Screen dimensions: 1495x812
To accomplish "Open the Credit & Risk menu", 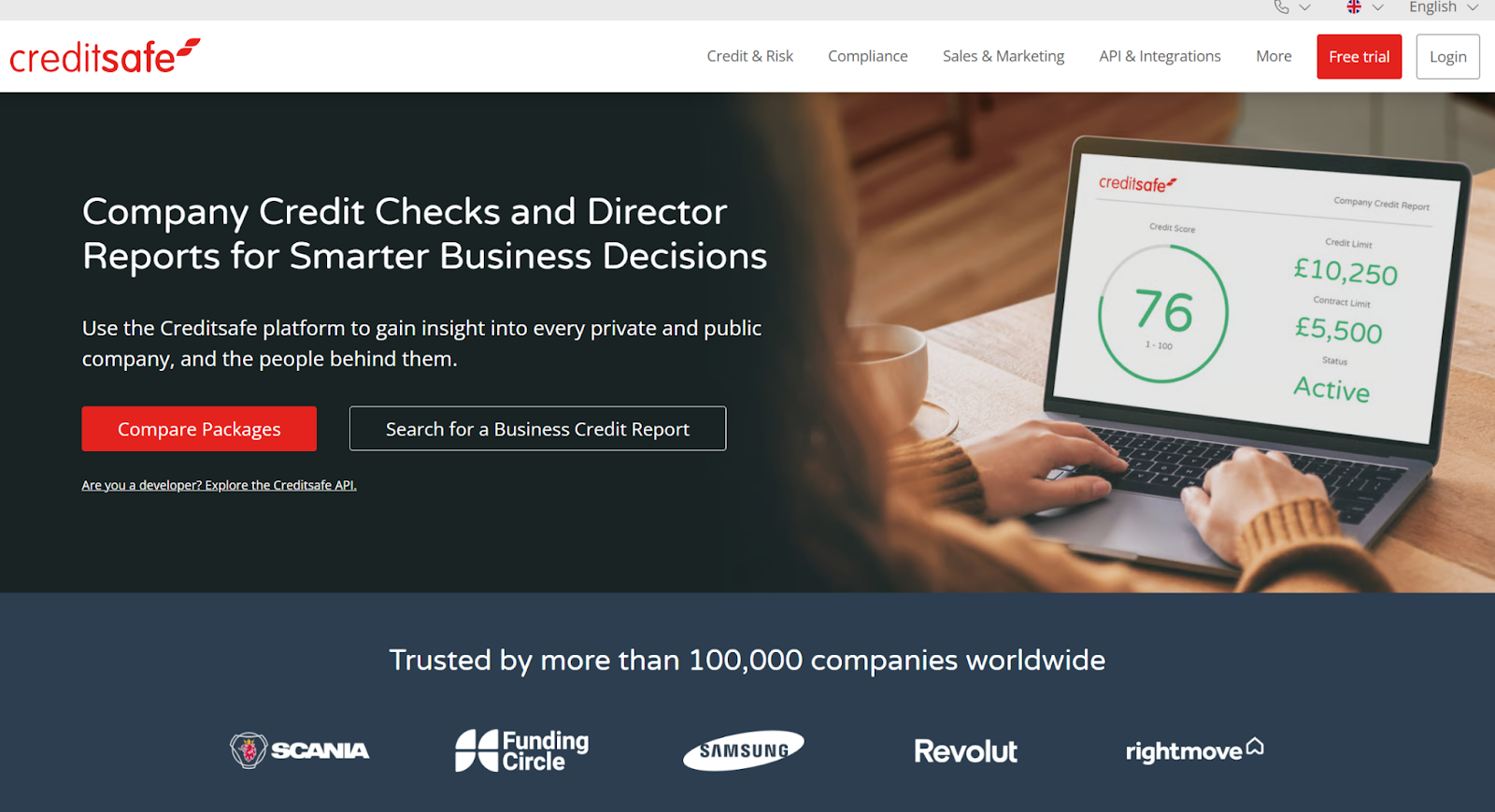I will click(x=750, y=56).
